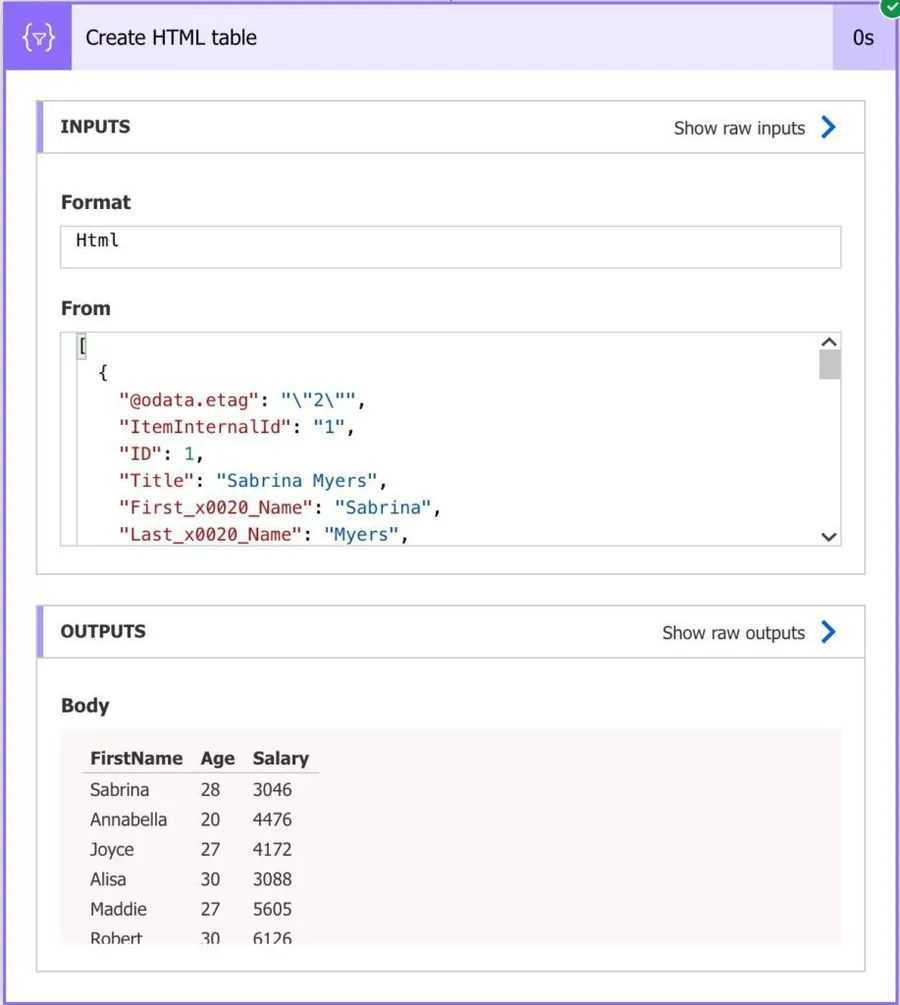Viewport: 900px width, 1005px height.
Task: Click the 0s duration indicator
Action: 863,38
